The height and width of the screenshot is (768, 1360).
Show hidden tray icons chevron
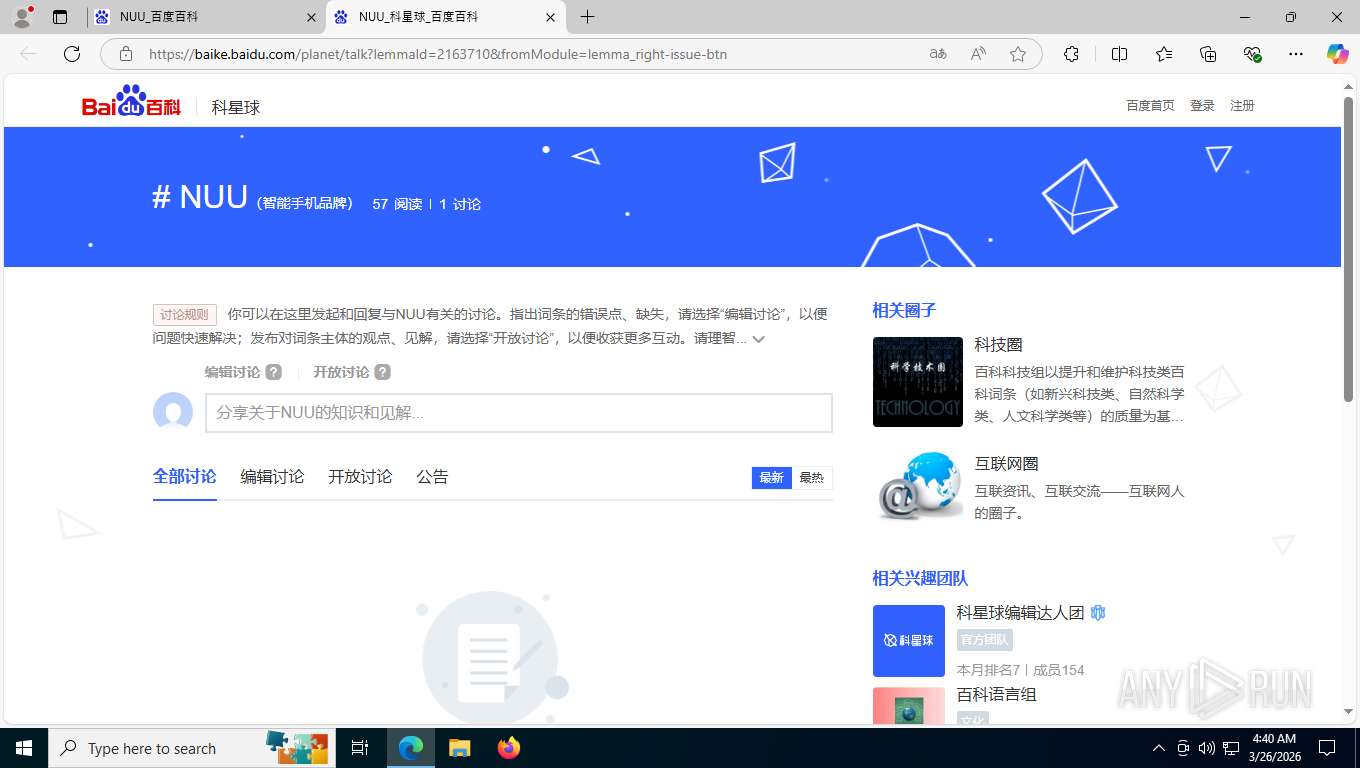(1159, 748)
